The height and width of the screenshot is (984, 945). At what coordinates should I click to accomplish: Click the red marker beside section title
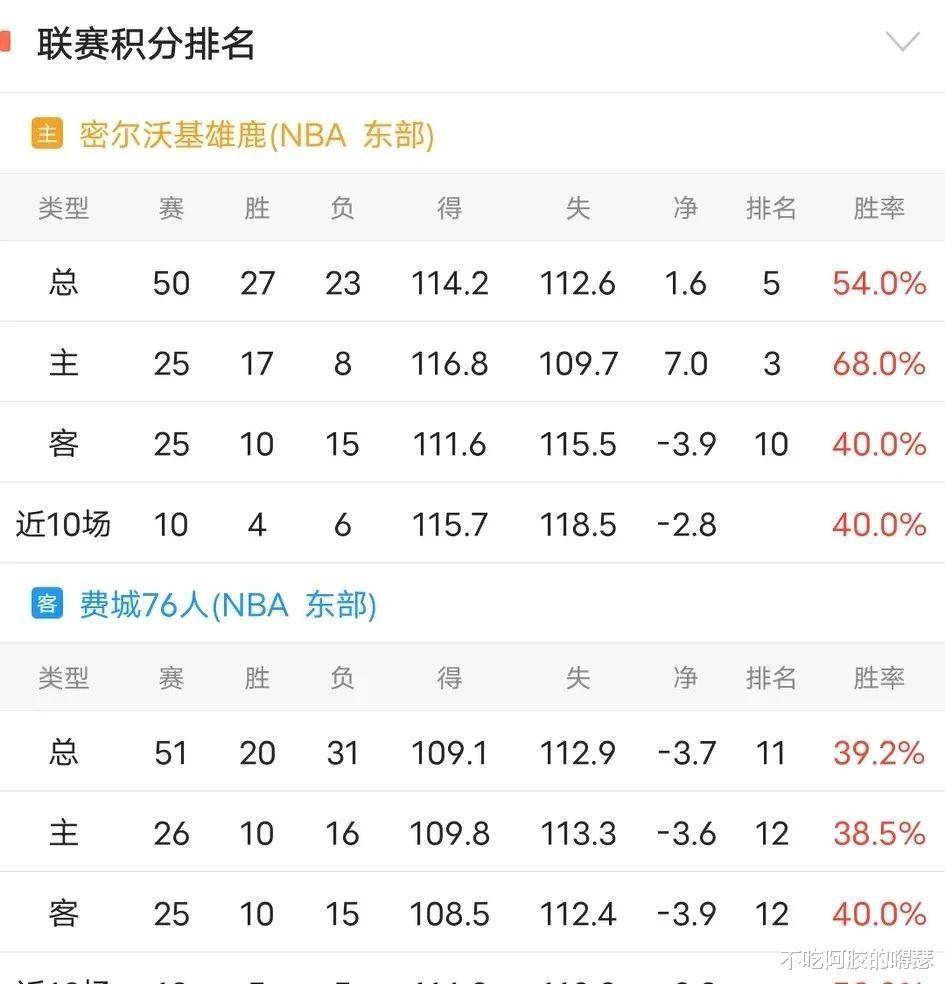coord(5,42)
